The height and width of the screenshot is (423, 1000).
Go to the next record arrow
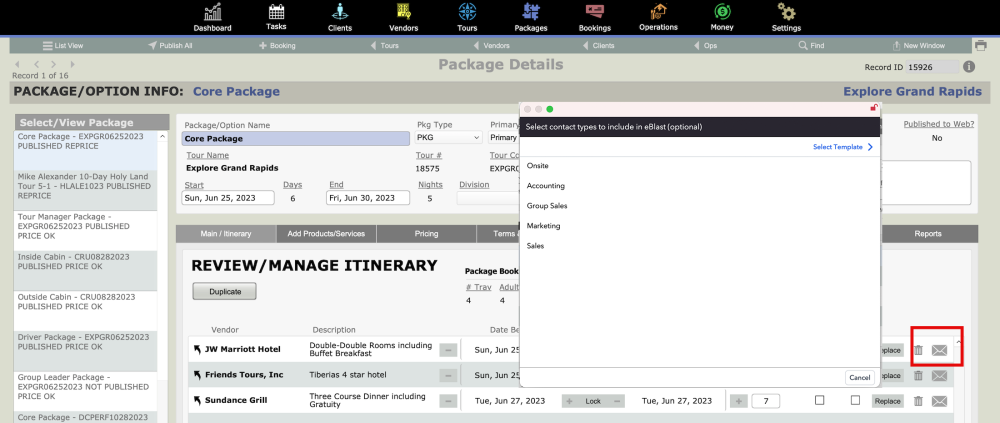[54, 64]
